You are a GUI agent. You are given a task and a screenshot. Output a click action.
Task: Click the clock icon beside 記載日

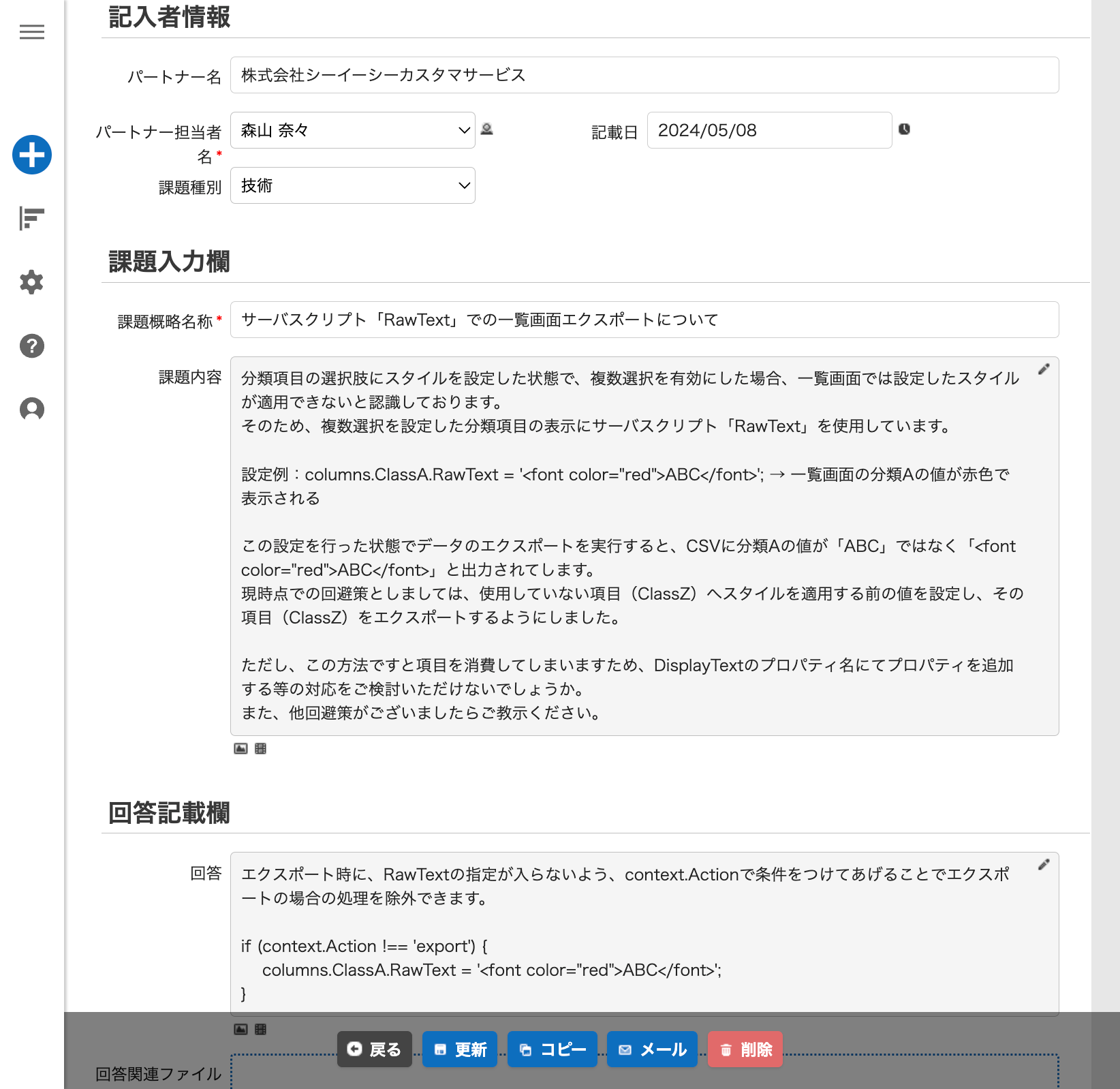click(x=904, y=129)
